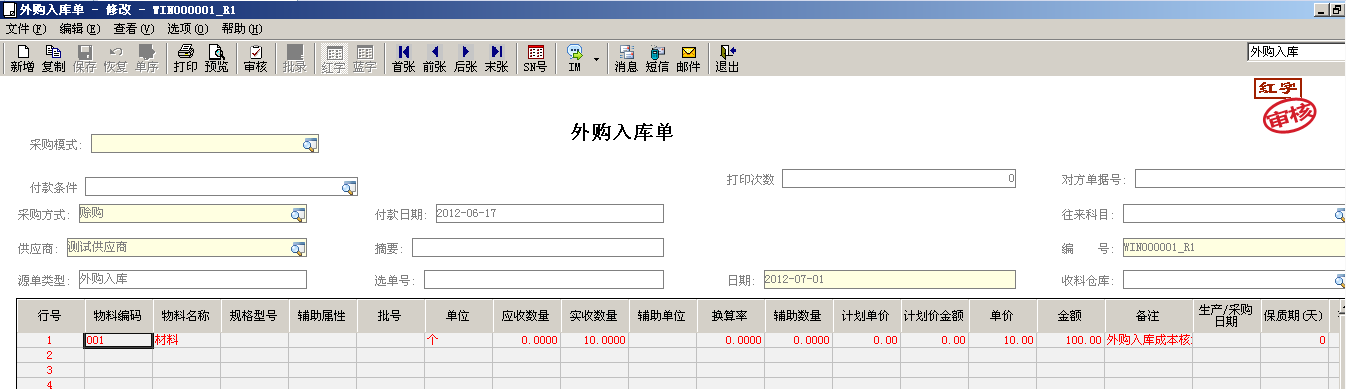The image size is (1346, 389).
Task: Open the 采购模式 lookup button
Action: (x=310, y=145)
